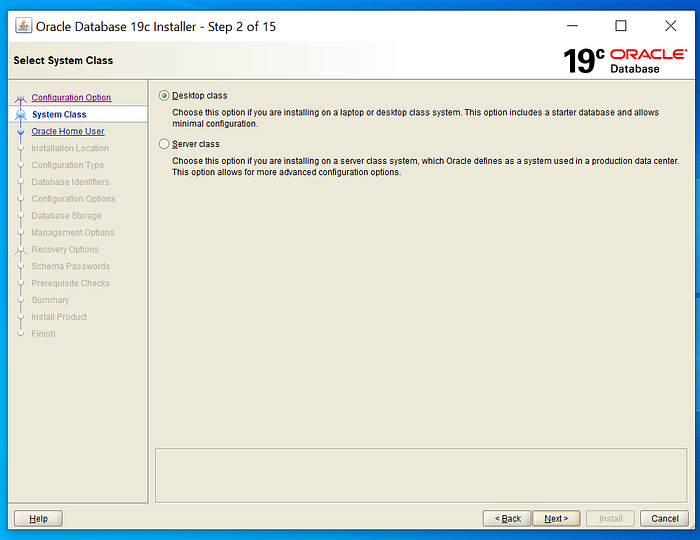The image size is (700, 540).
Task: Click the Oracle 19c Database logo
Action: (625, 61)
